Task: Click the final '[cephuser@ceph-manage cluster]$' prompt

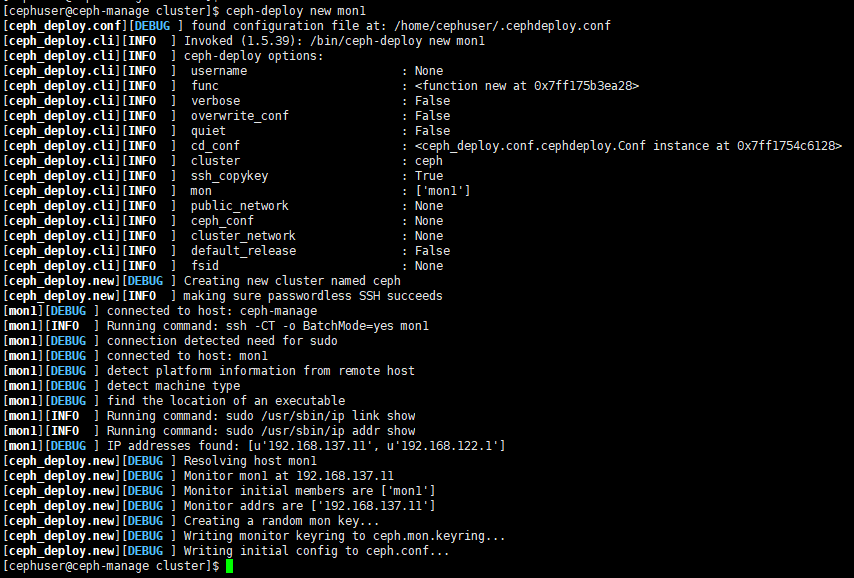Action: pyautogui.click(x=111, y=566)
